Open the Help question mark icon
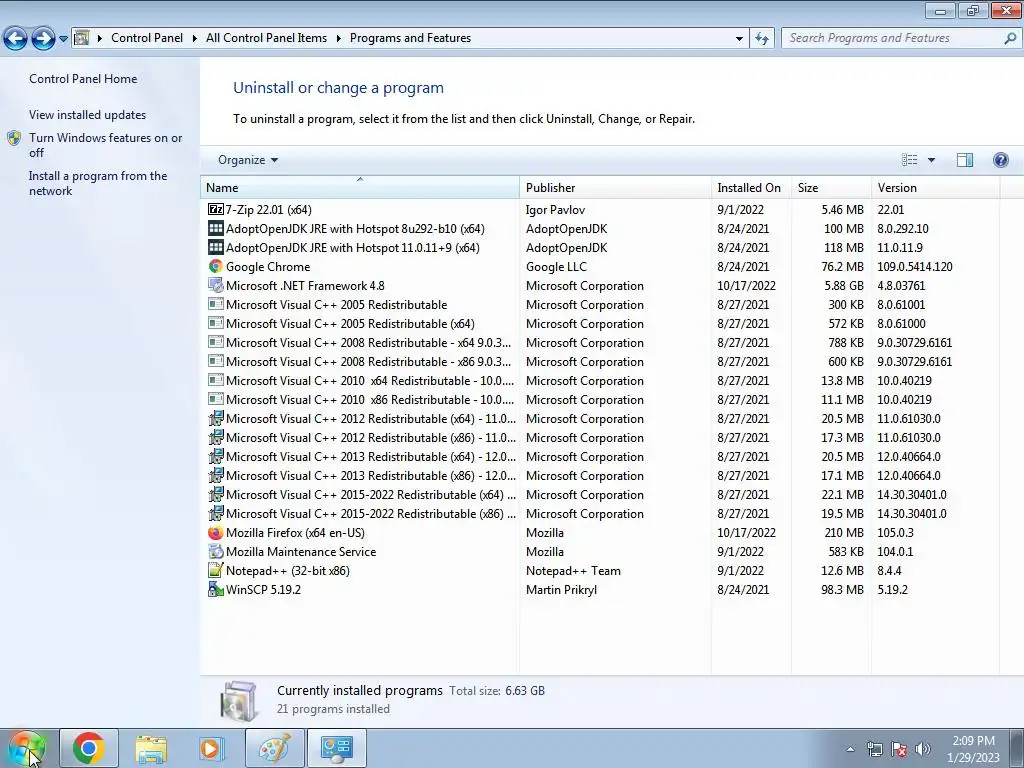The height and width of the screenshot is (768, 1024). coord(1000,160)
